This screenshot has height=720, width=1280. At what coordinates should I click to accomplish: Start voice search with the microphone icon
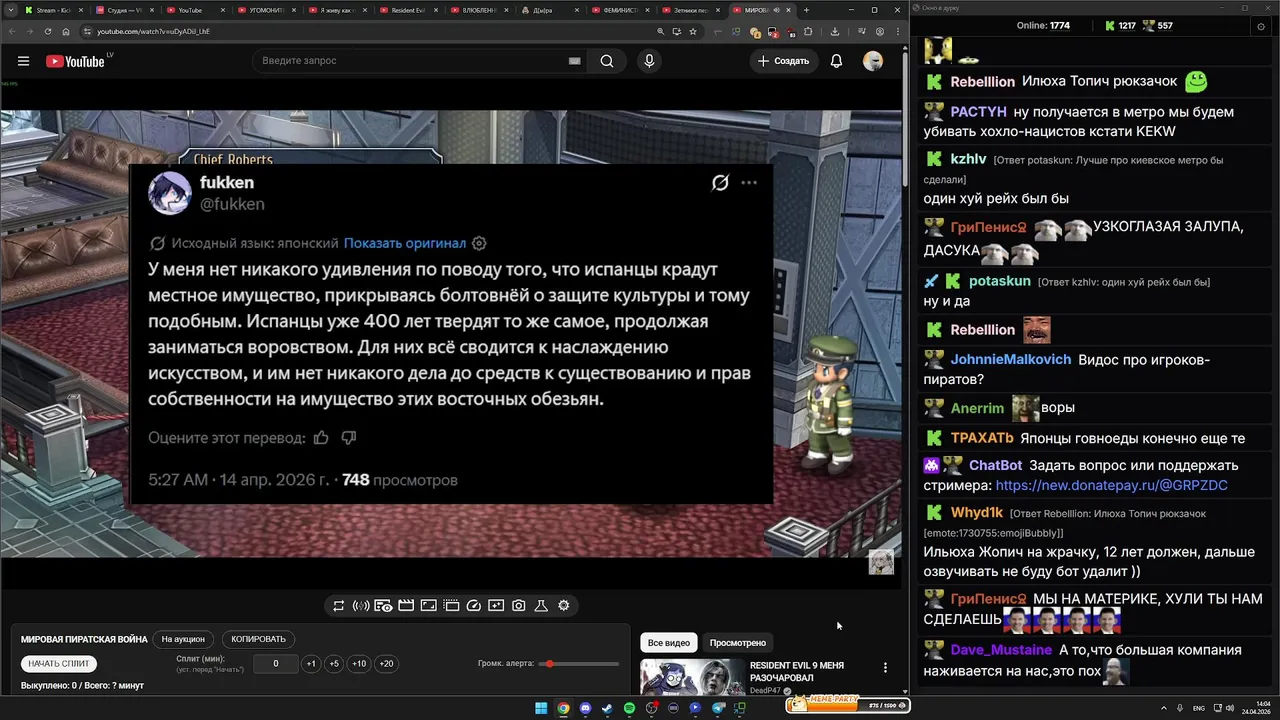coord(649,61)
